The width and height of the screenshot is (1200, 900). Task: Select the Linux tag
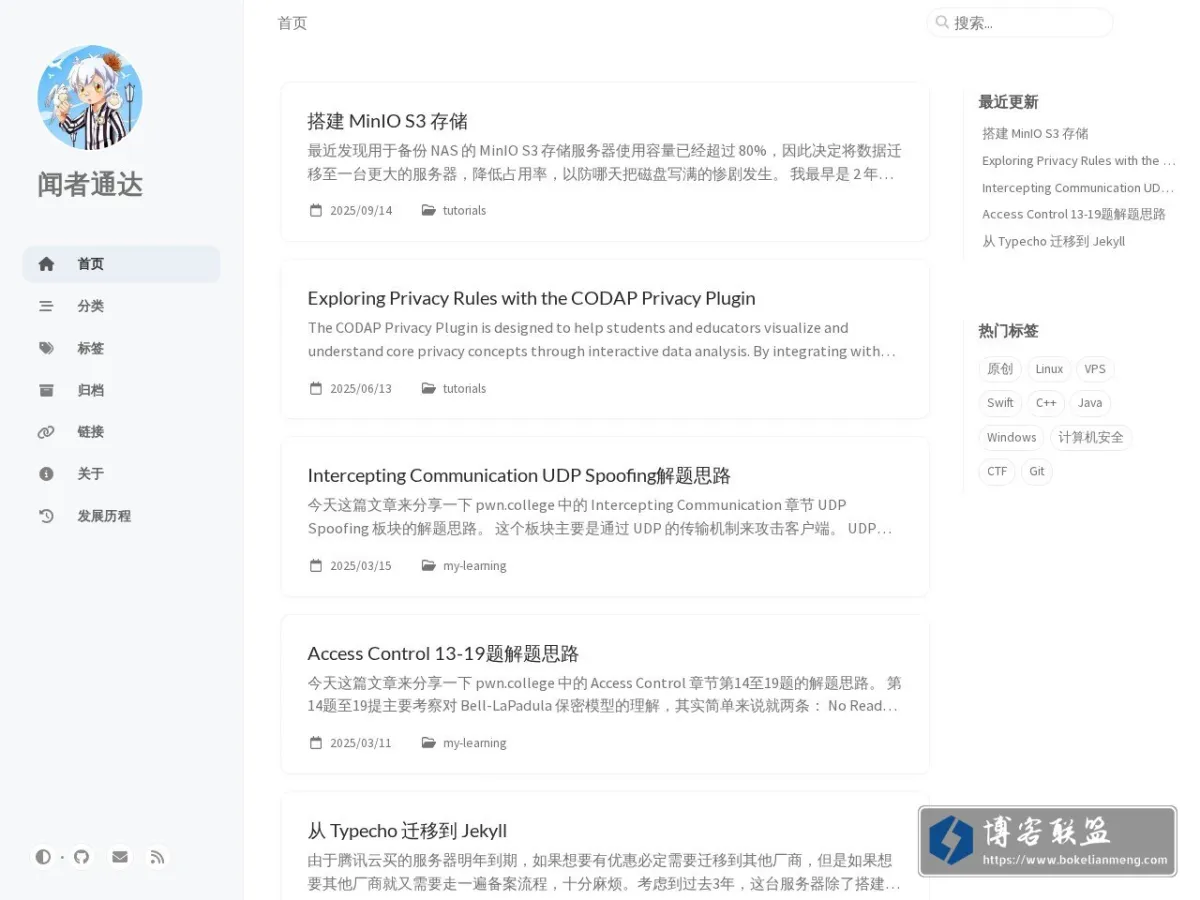coord(1049,369)
